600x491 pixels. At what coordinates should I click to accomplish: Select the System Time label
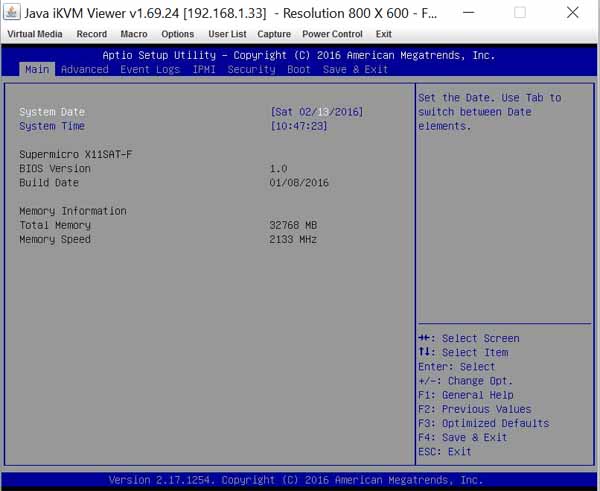pos(52,126)
